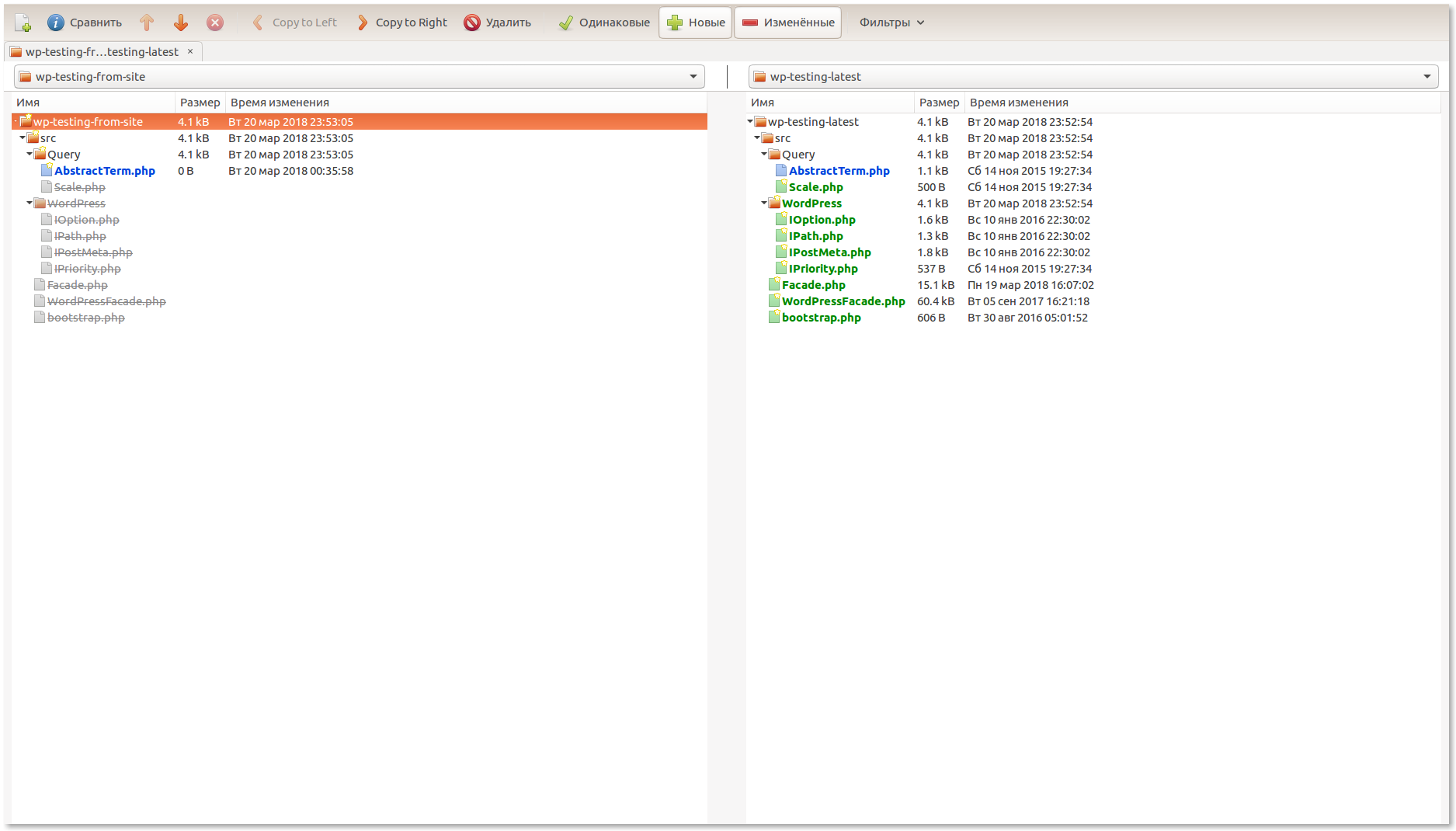Collapse the src folder in left pane
The width and height of the screenshot is (1456, 831).
click(x=23, y=138)
